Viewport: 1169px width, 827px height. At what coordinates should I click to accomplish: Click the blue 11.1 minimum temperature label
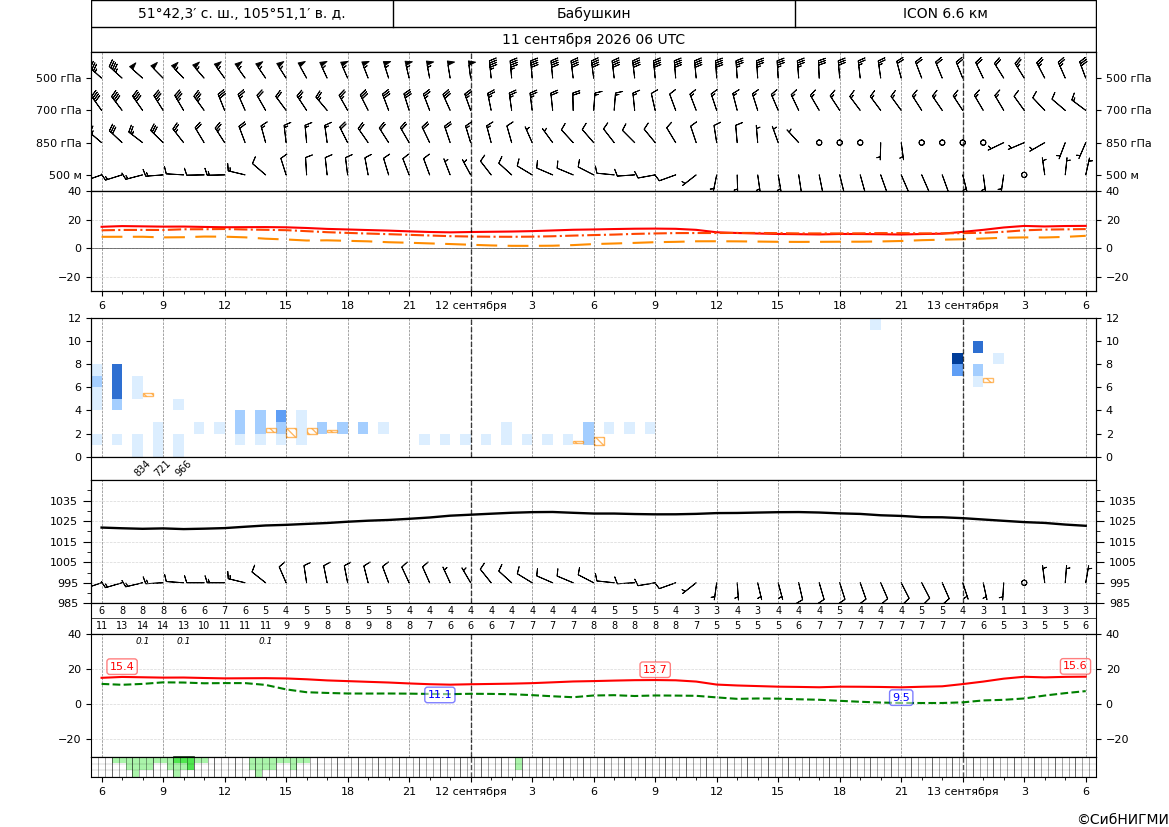(x=440, y=695)
